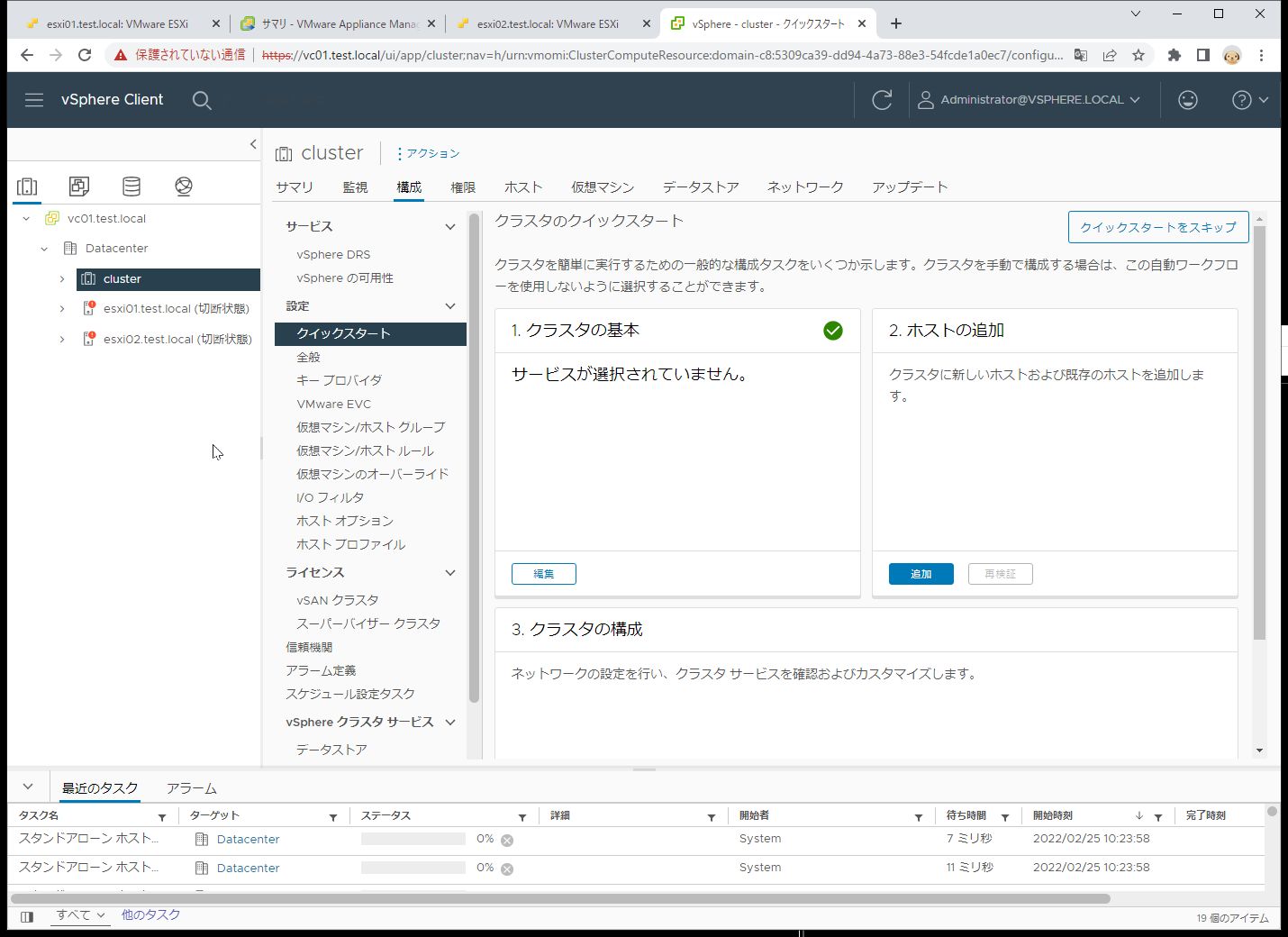
Task: Collapse the navigator panel with the arrow
Action: coord(253,144)
